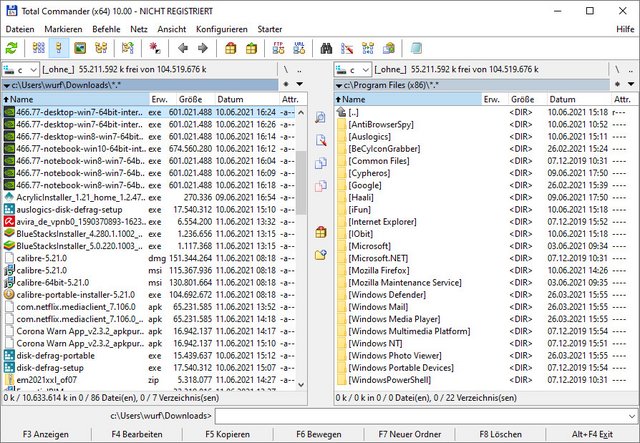Click the view file icon in the middle bar
The image size is (640, 443).
point(321,118)
